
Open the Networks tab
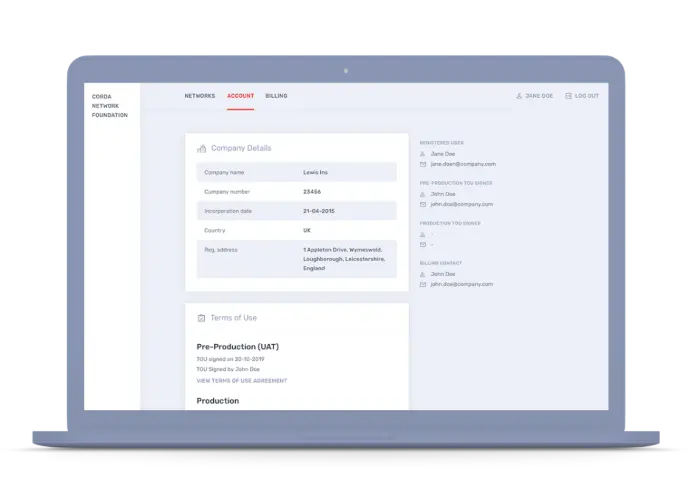pos(200,96)
